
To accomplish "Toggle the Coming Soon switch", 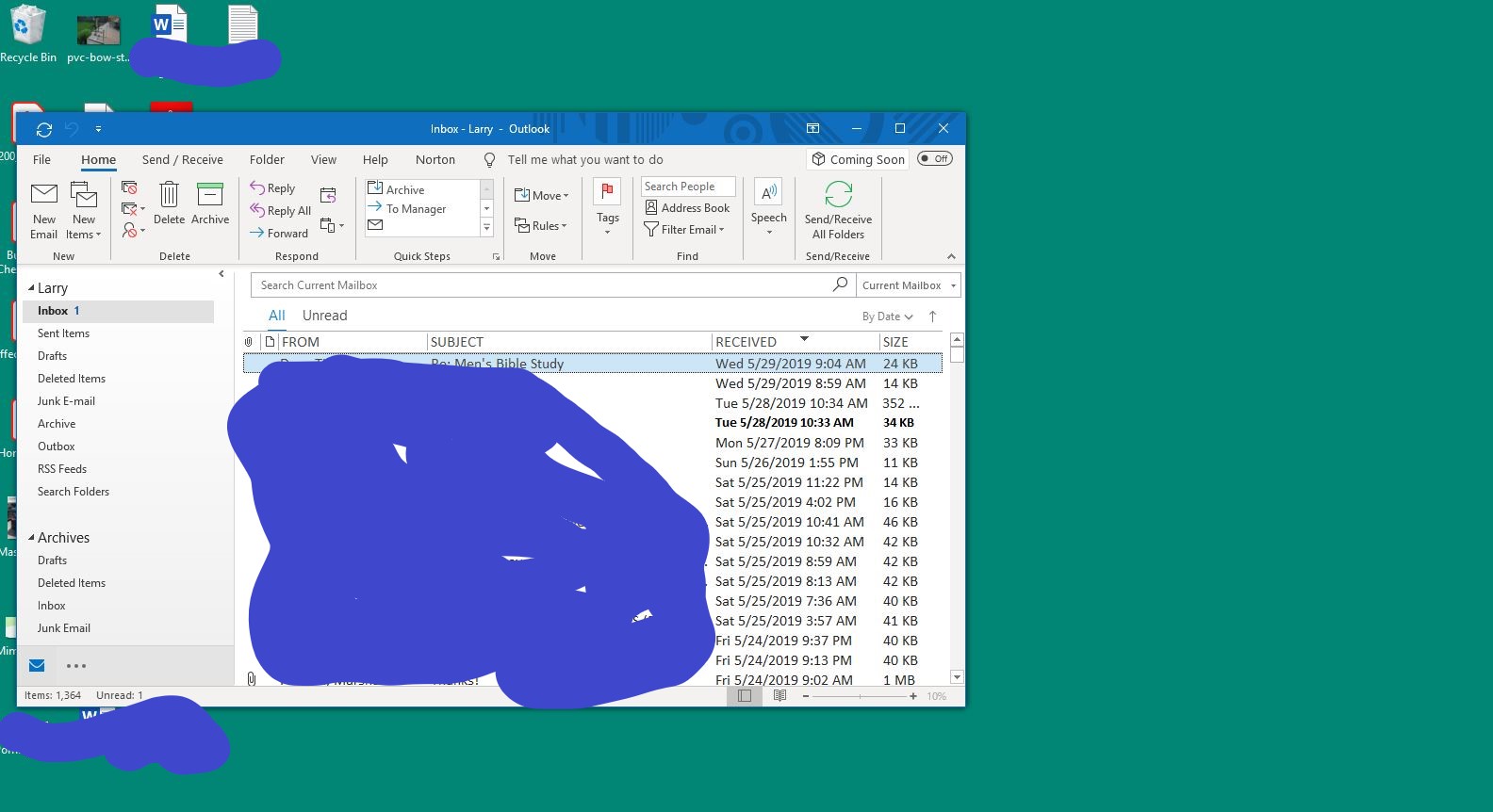I will [935, 158].
